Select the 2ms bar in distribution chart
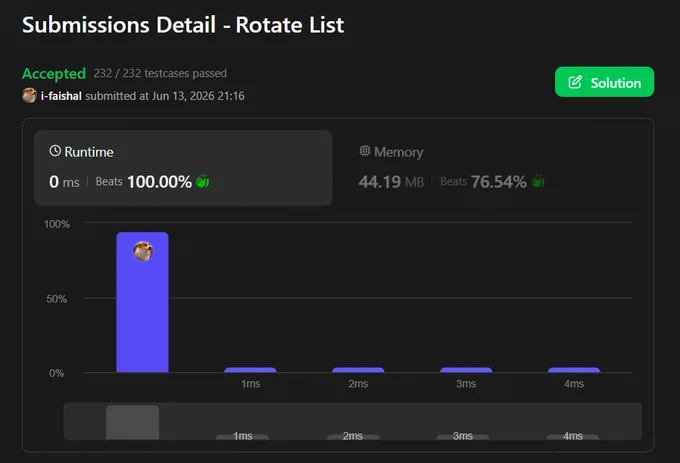The image size is (680, 463). coord(358,370)
